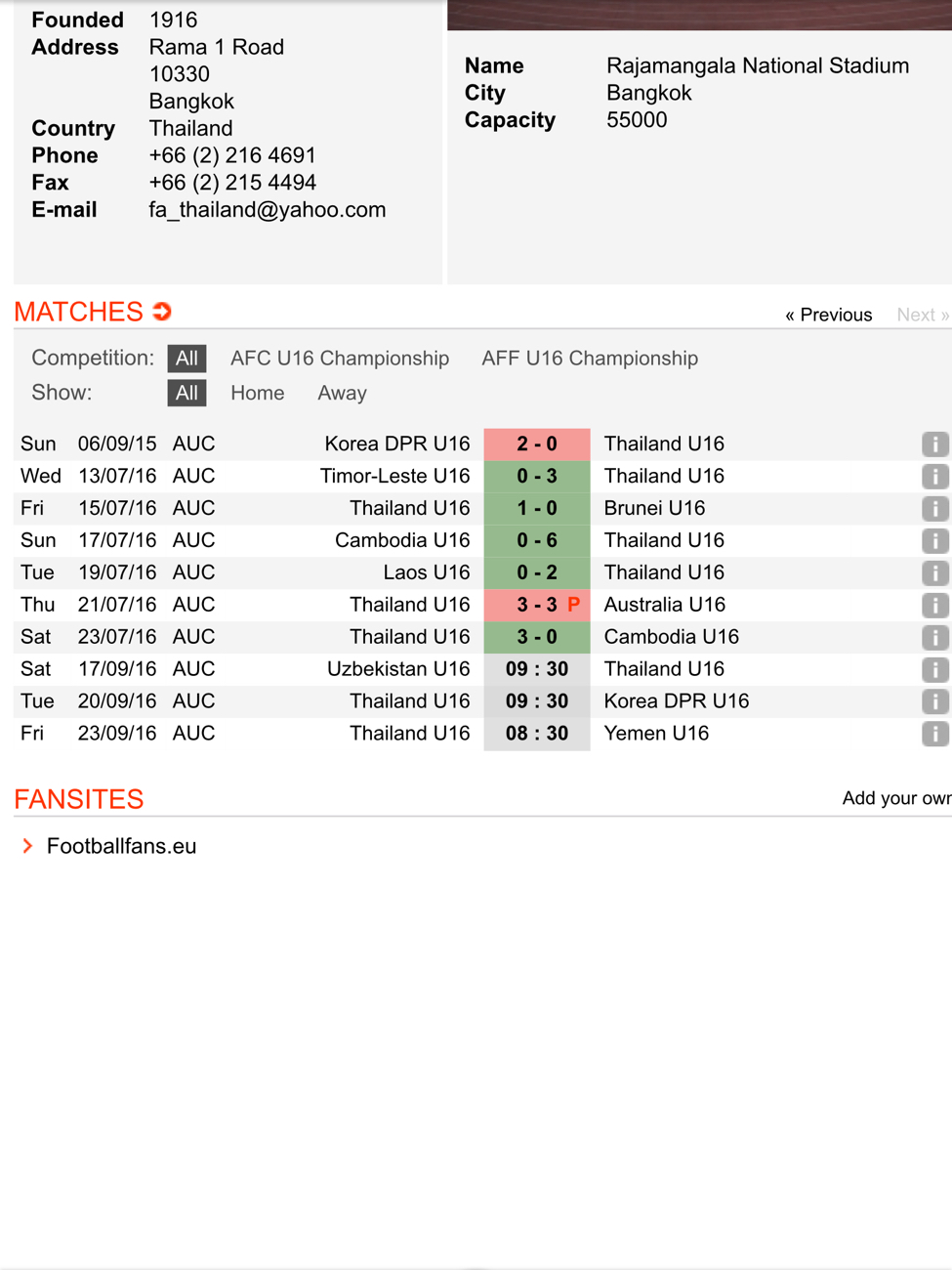Open info icon for Australia U16 match

pos(934,606)
